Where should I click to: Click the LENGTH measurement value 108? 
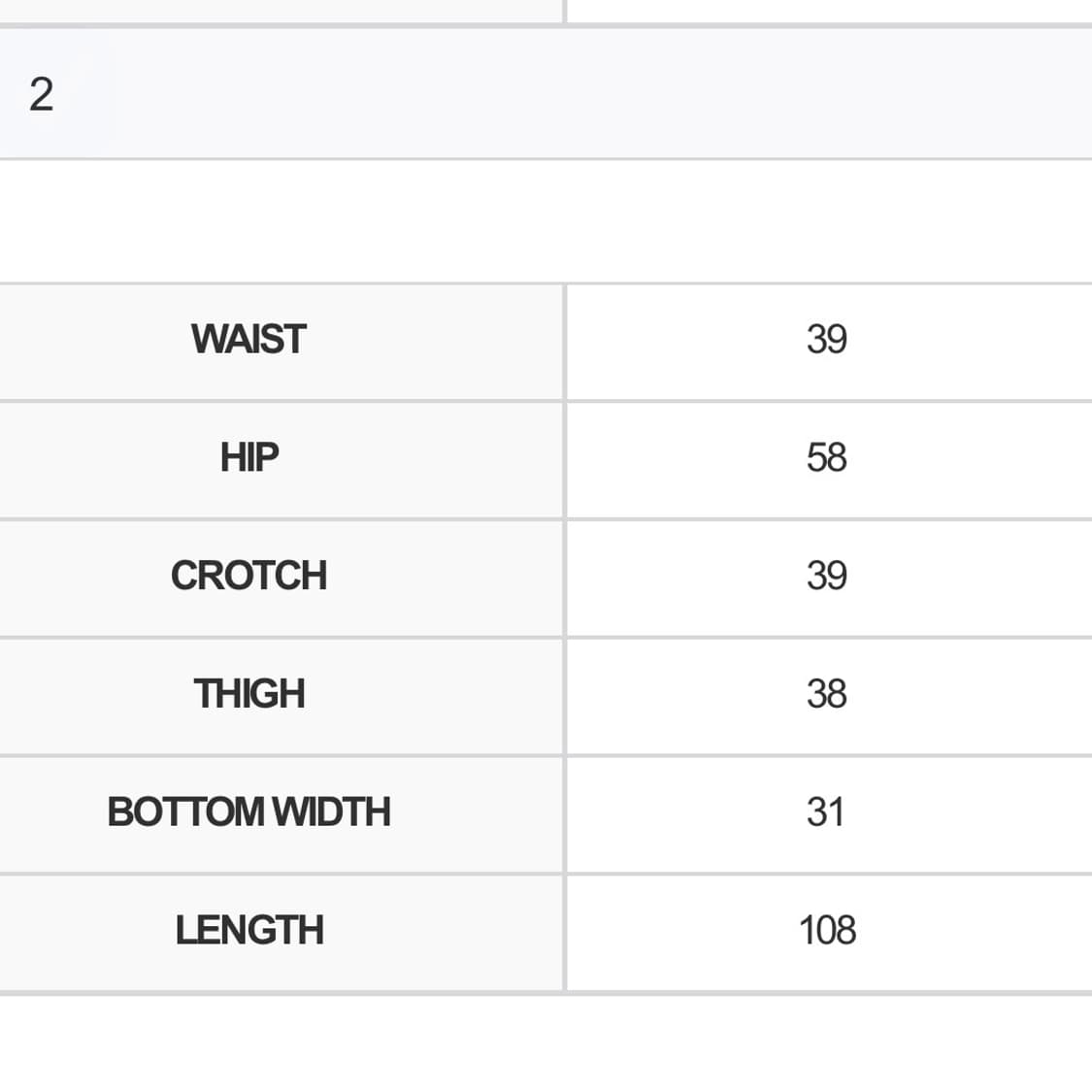827,931
